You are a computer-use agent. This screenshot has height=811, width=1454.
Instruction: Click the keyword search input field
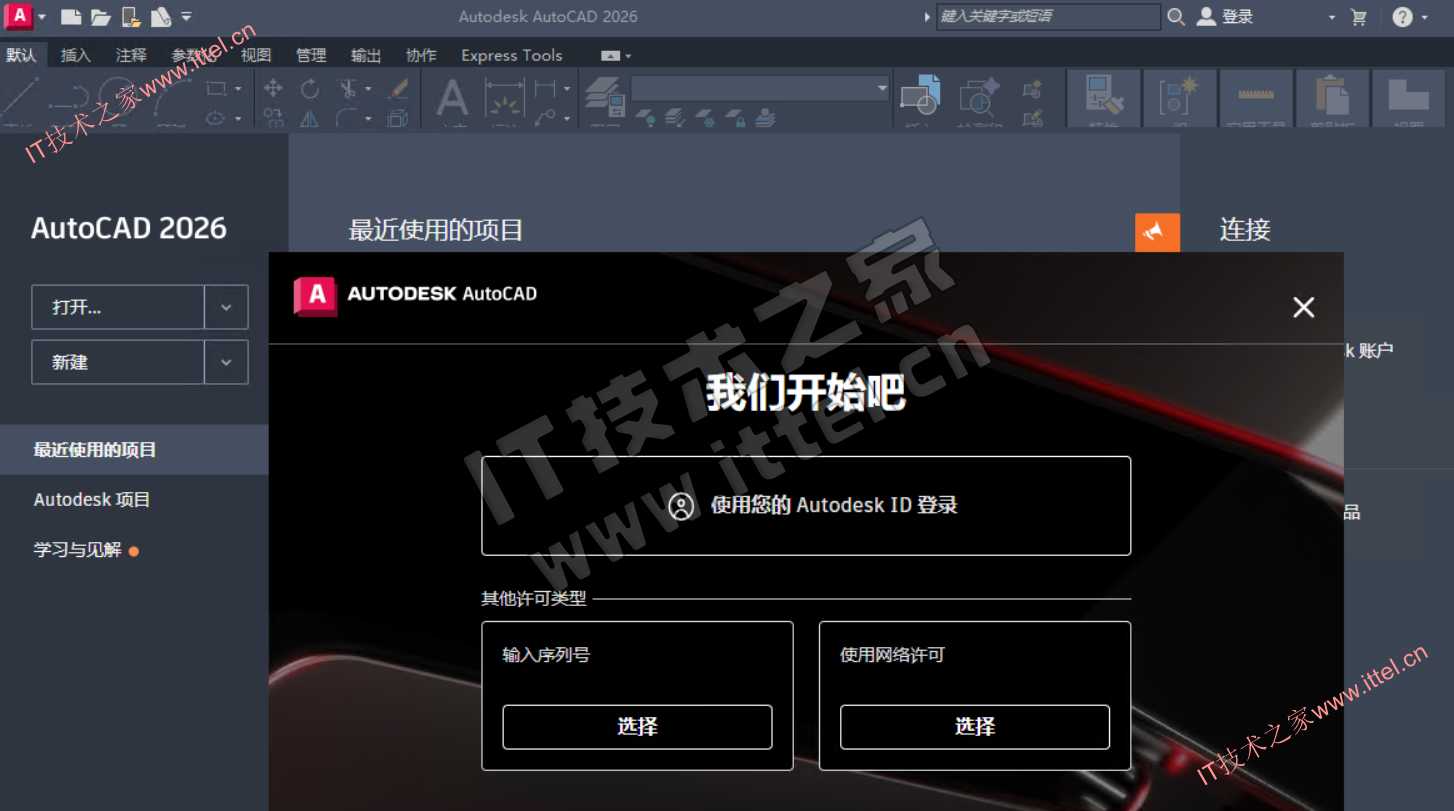coord(1047,17)
